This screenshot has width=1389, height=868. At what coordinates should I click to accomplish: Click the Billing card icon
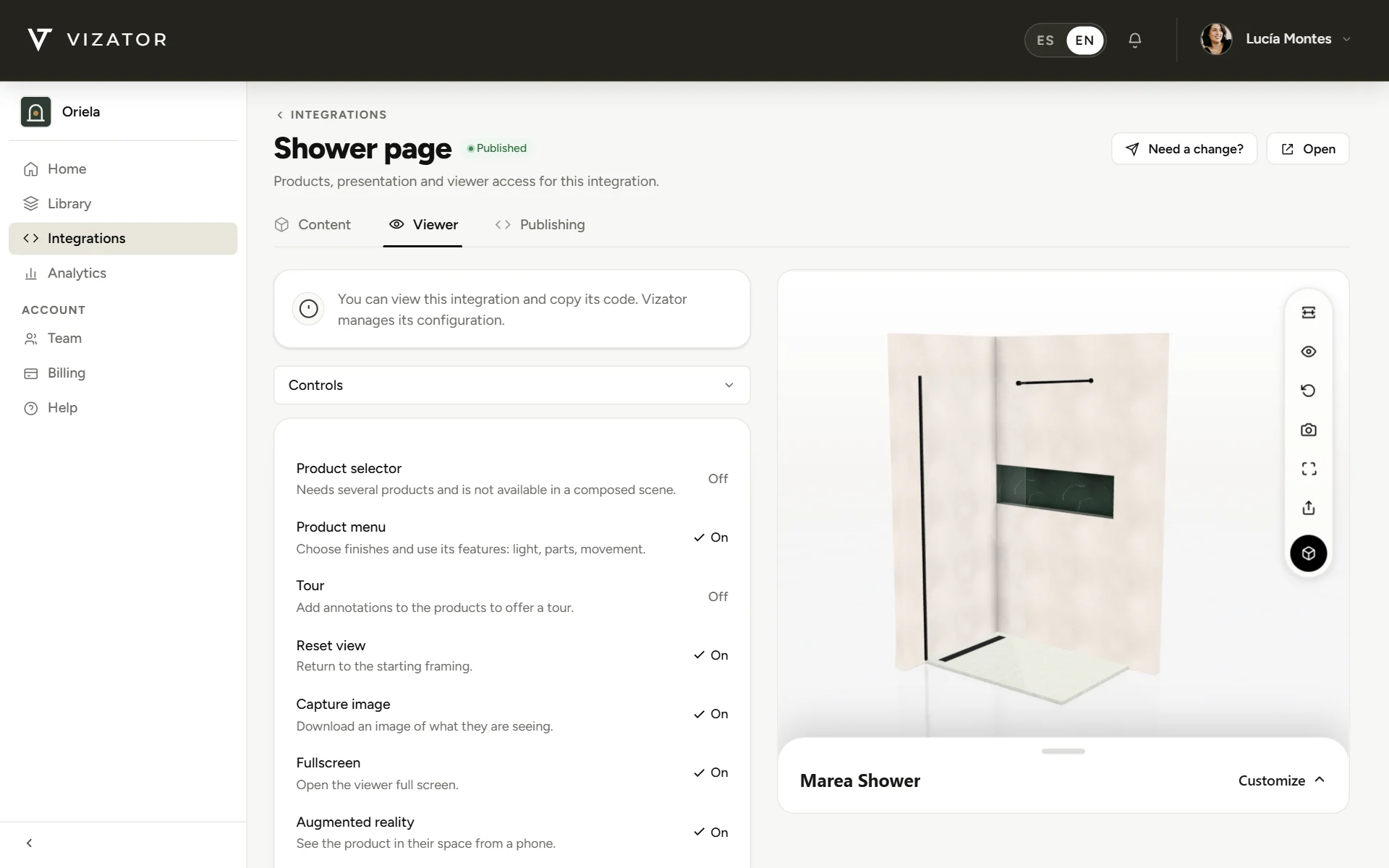pyautogui.click(x=30, y=373)
